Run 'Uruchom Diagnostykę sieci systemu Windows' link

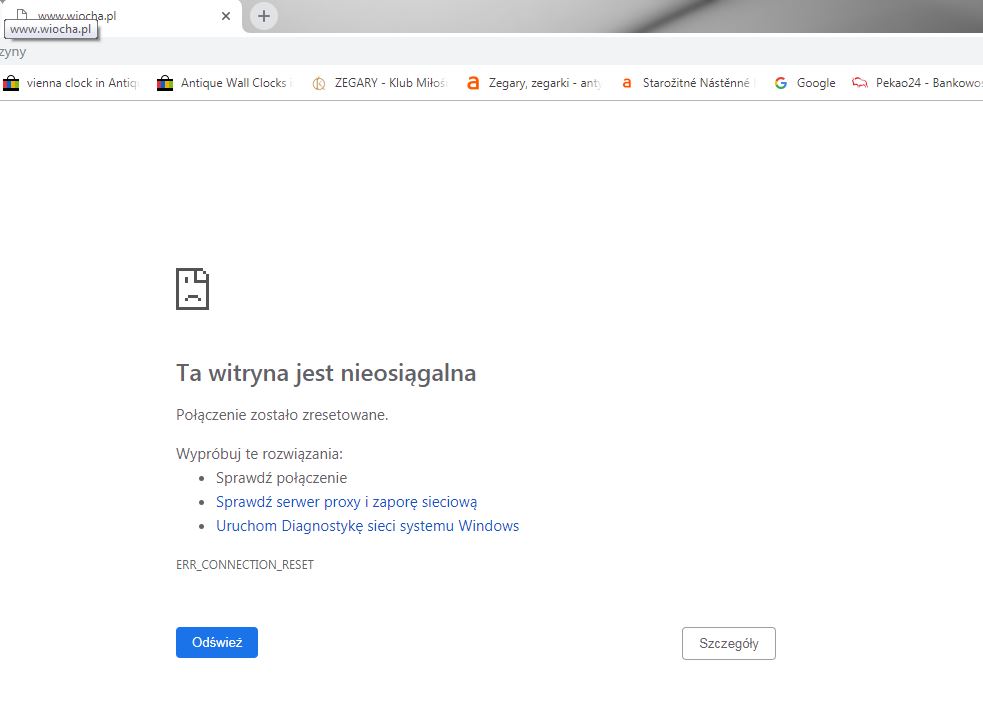tap(367, 526)
